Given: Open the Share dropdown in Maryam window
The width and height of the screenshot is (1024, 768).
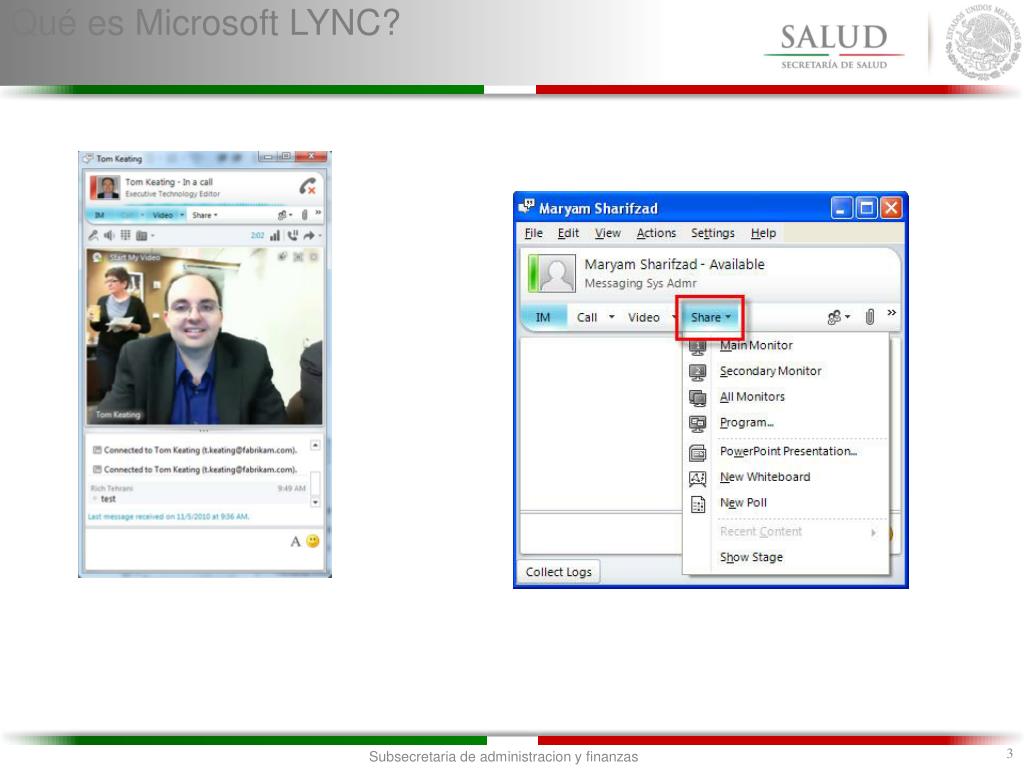Looking at the screenshot, I should coord(710,317).
